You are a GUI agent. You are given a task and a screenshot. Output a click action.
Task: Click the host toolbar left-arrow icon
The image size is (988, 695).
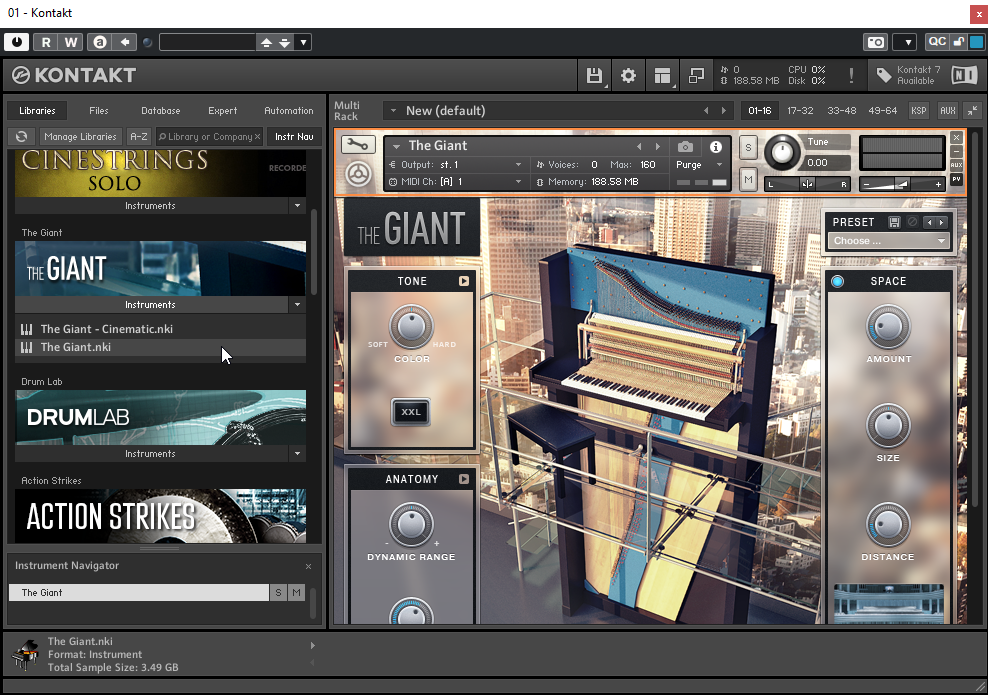(125, 42)
